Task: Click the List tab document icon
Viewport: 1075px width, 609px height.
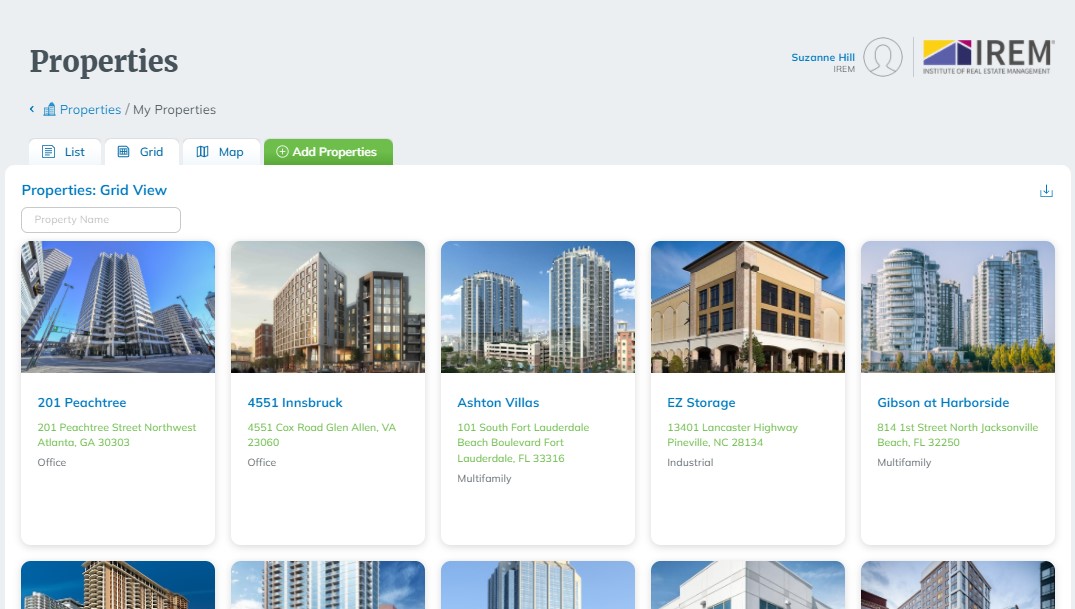Action: 48,152
